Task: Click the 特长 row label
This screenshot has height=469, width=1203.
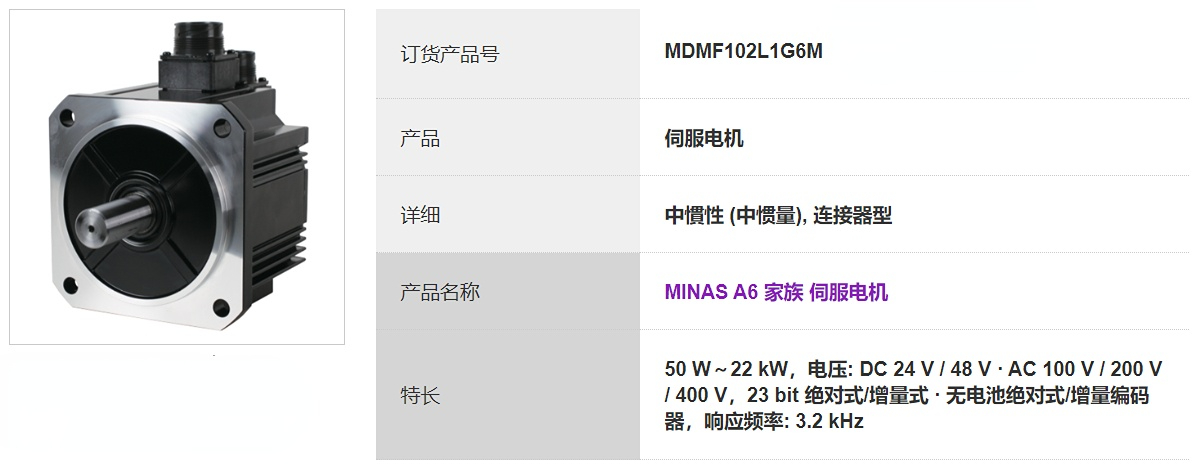Action: (x=420, y=396)
